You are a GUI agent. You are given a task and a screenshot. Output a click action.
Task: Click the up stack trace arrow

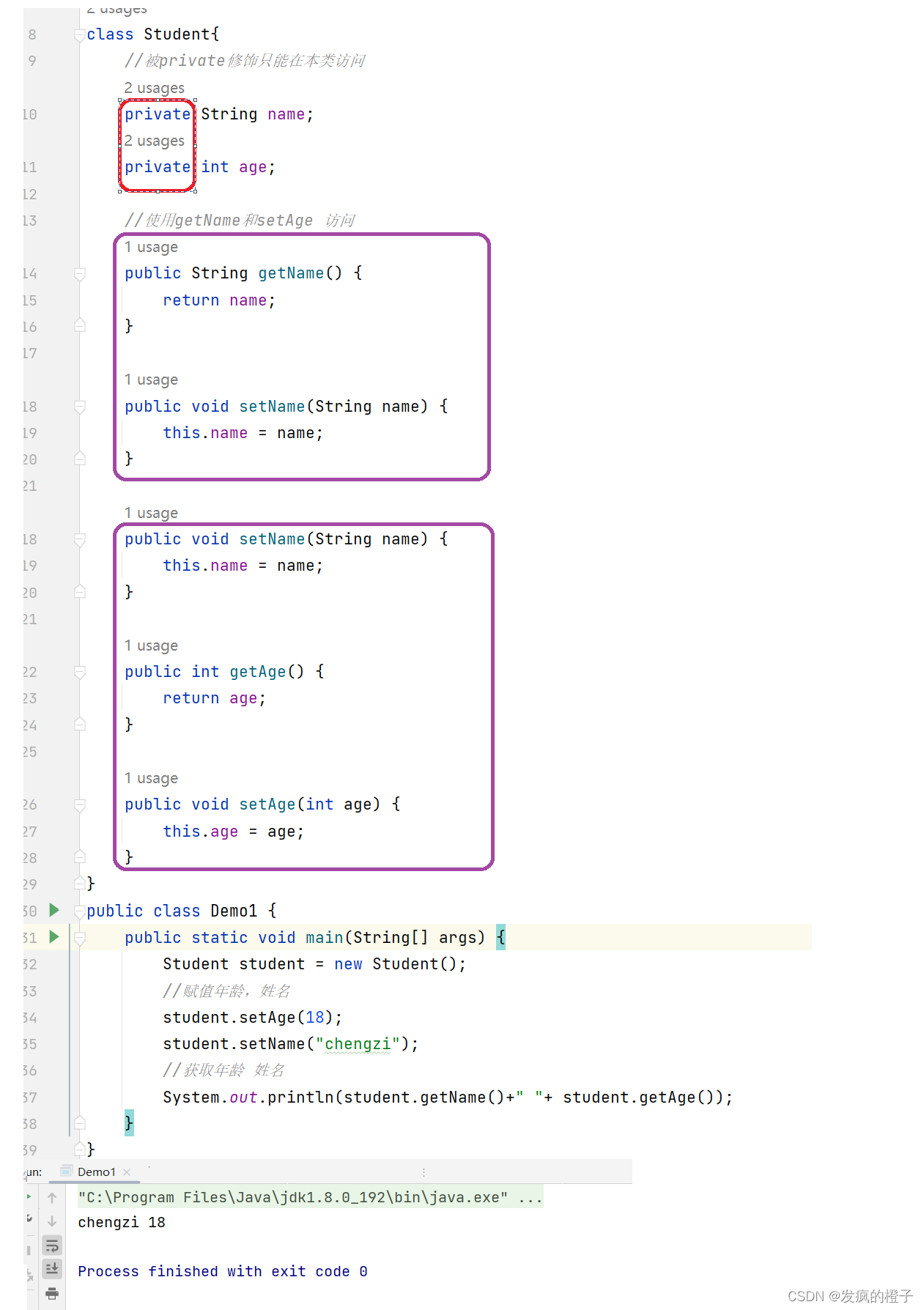(52, 1198)
